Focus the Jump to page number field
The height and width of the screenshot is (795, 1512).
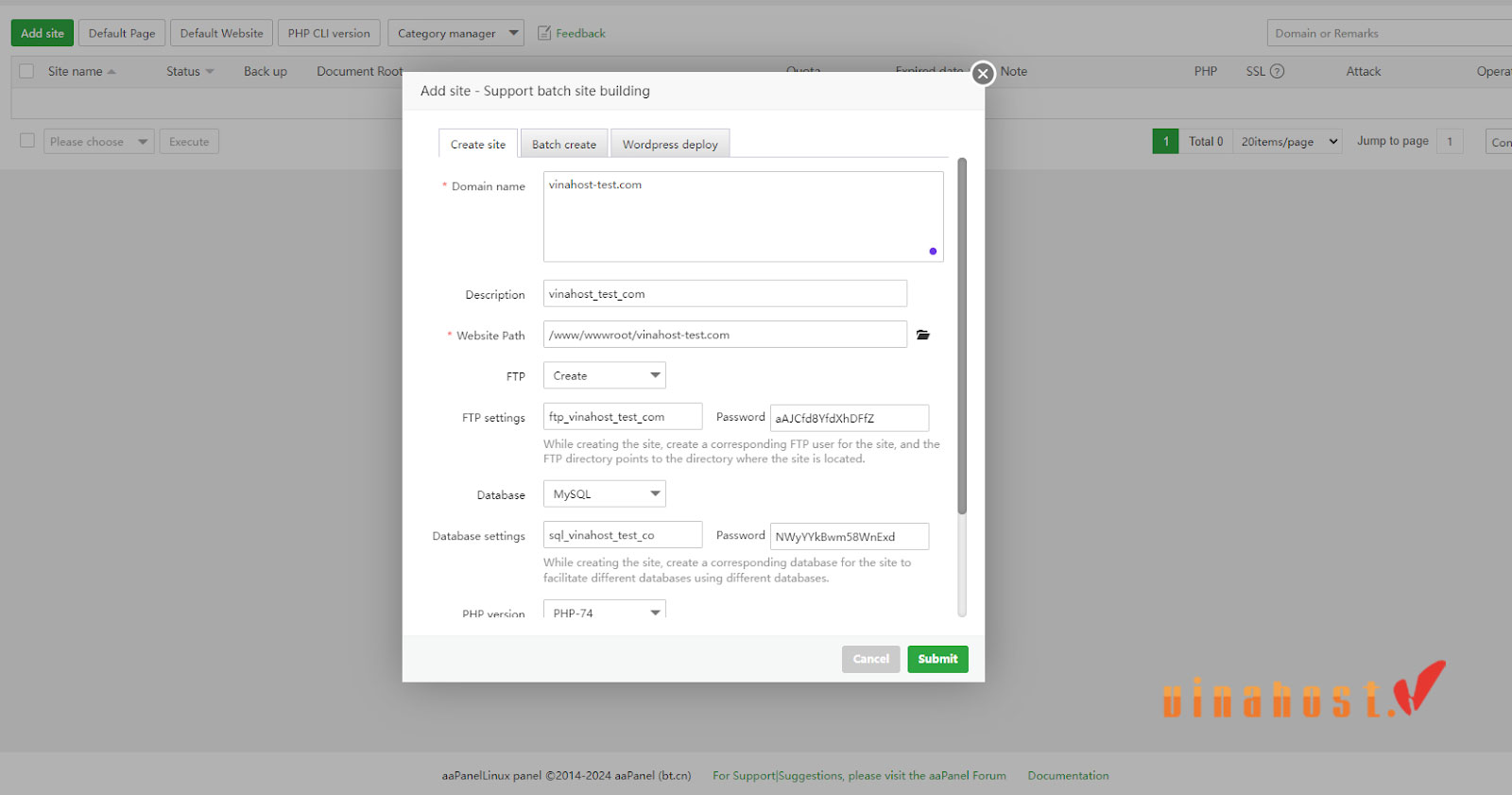[1450, 142]
